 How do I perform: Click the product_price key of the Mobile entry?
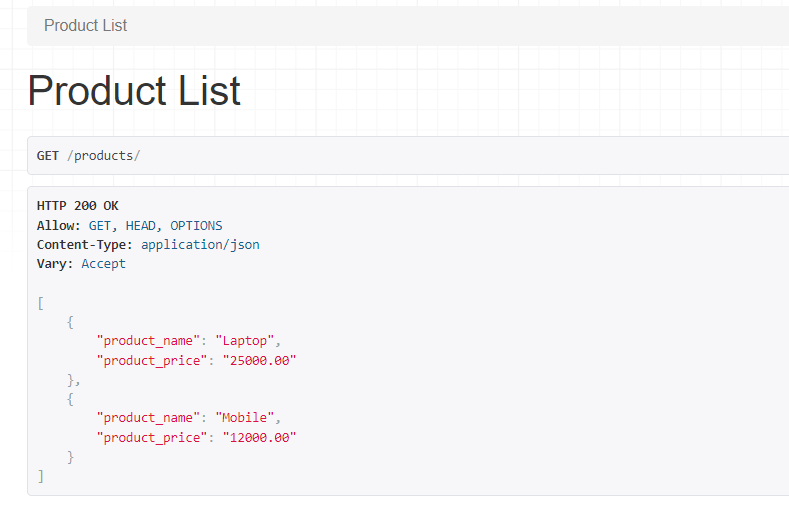pyautogui.click(x=151, y=437)
